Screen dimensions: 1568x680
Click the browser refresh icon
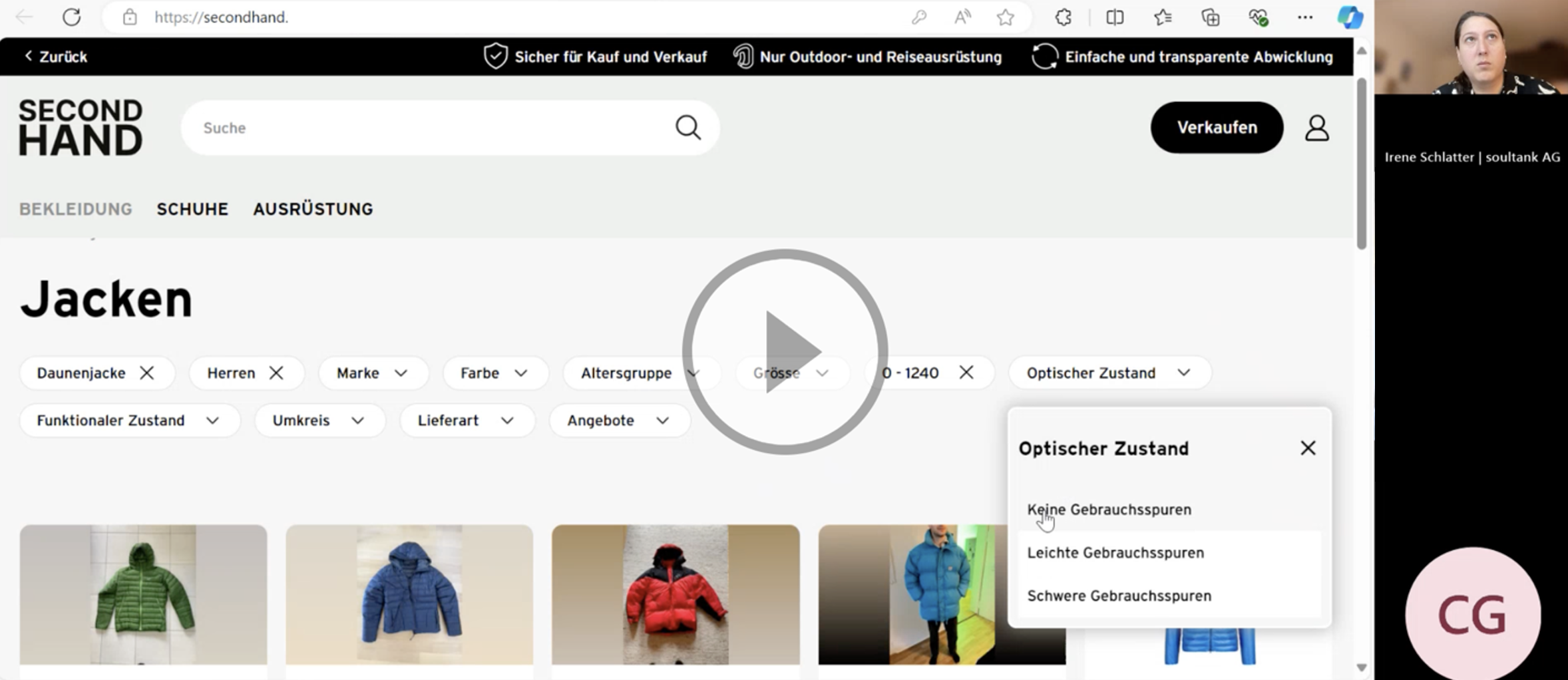pyautogui.click(x=71, y=17)
